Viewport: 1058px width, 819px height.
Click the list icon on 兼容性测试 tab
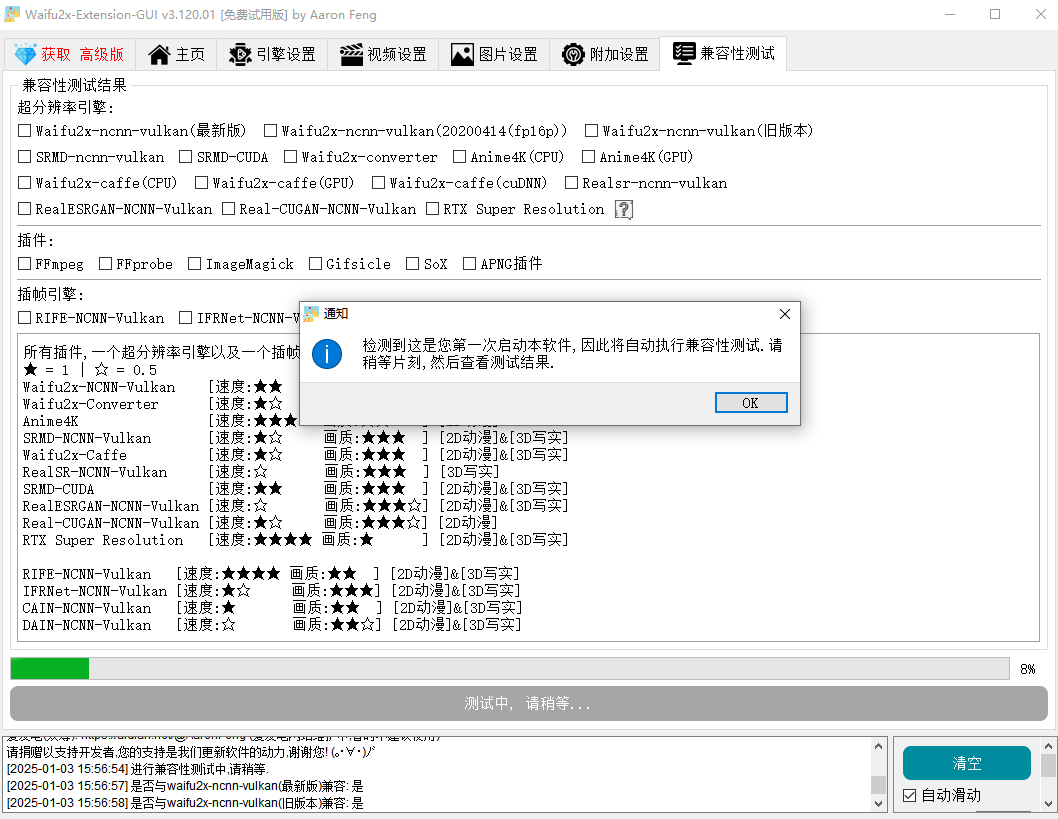(x=686, y=55)
